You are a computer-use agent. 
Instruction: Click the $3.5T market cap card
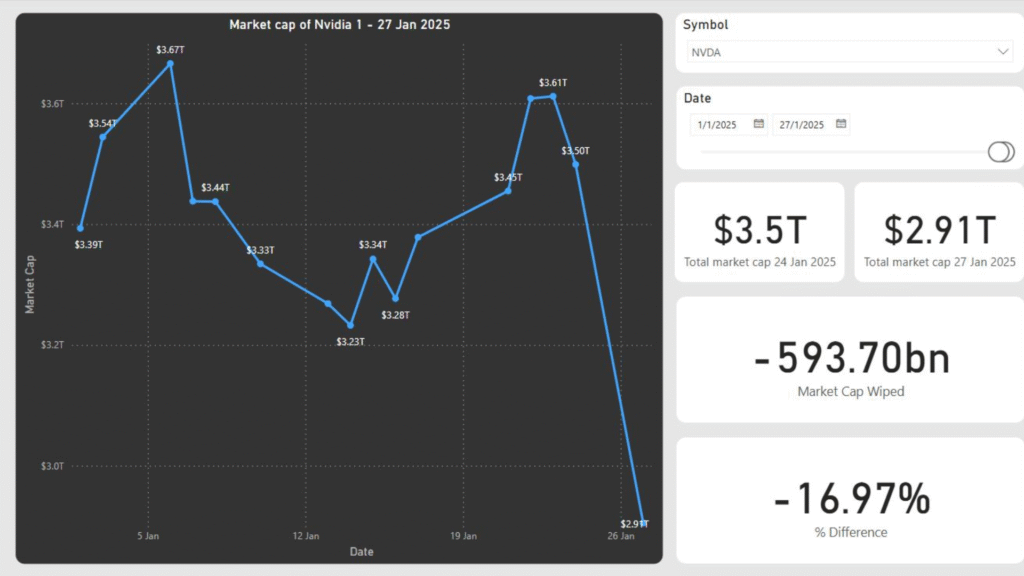pos(760,232)
